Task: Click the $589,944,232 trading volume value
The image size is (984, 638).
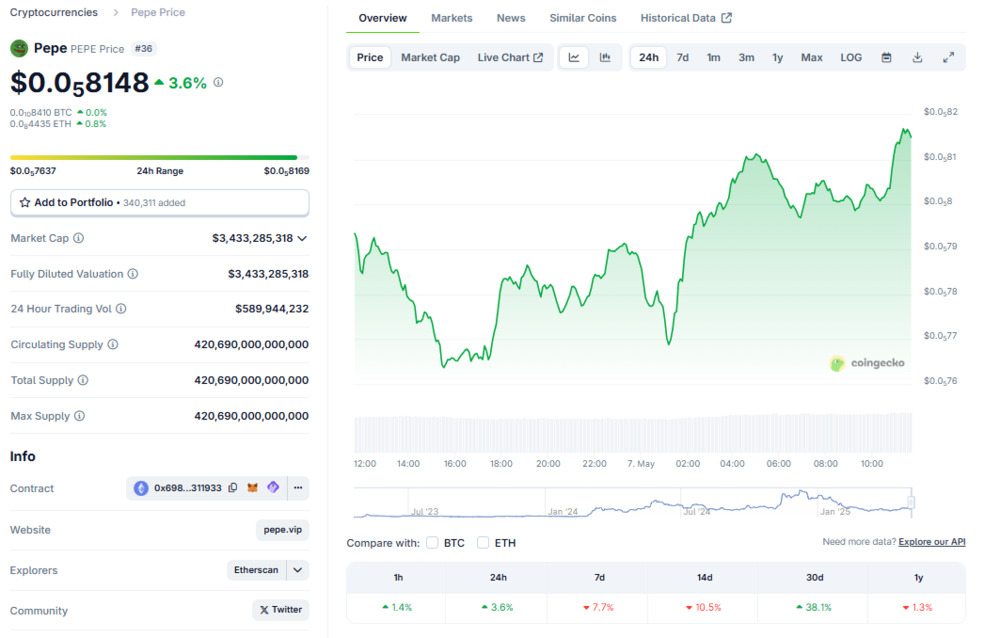Action: tap(272, 309)
